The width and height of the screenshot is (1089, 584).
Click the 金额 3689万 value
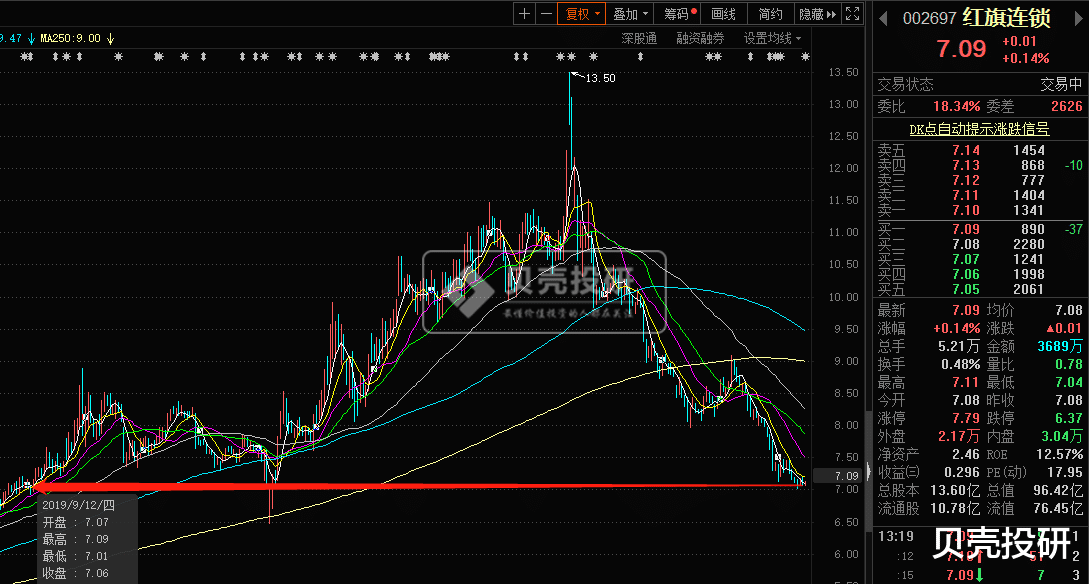(x=1060, y=347)
